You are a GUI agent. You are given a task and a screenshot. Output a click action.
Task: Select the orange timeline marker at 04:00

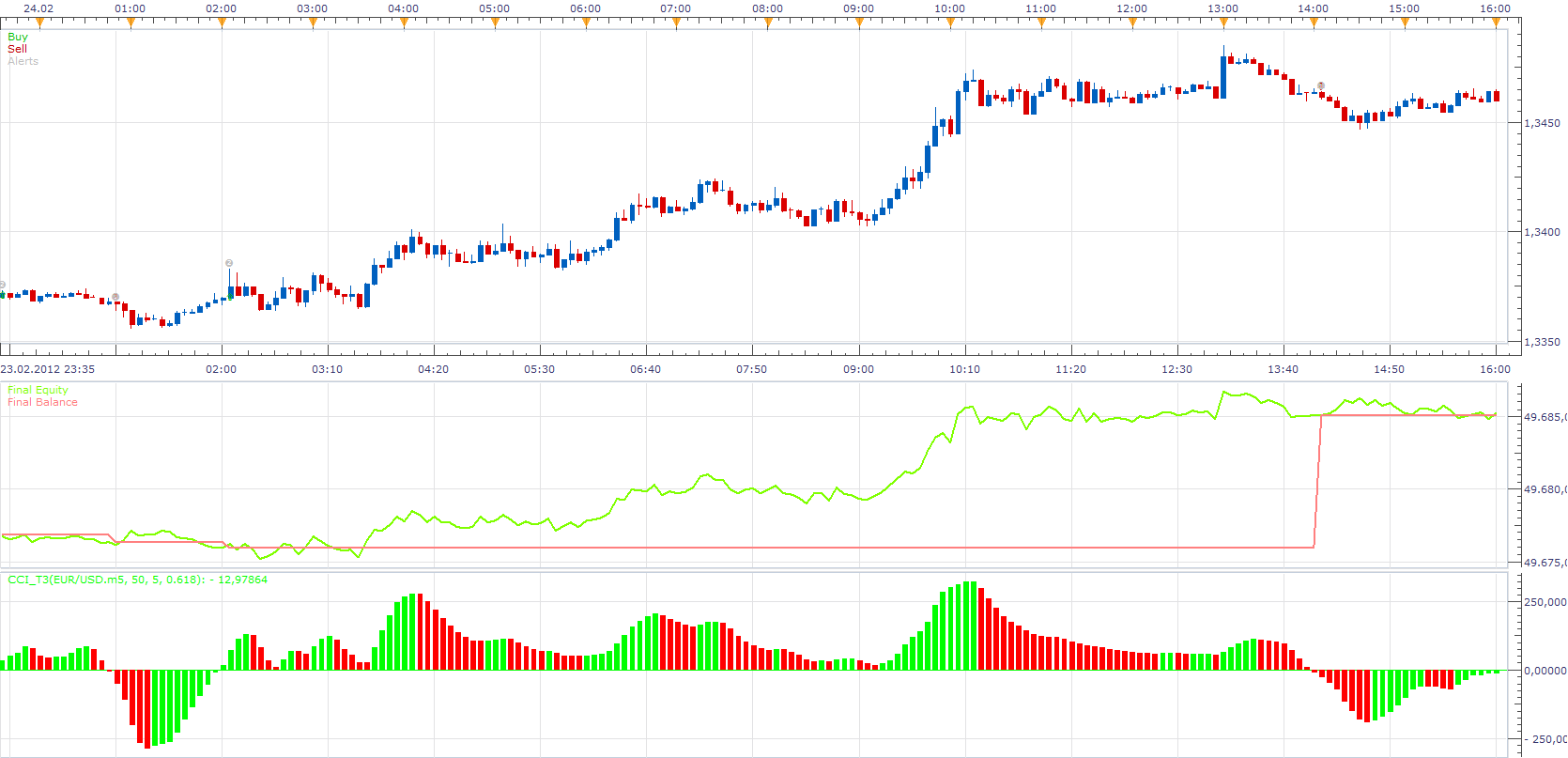coord(404,23)
